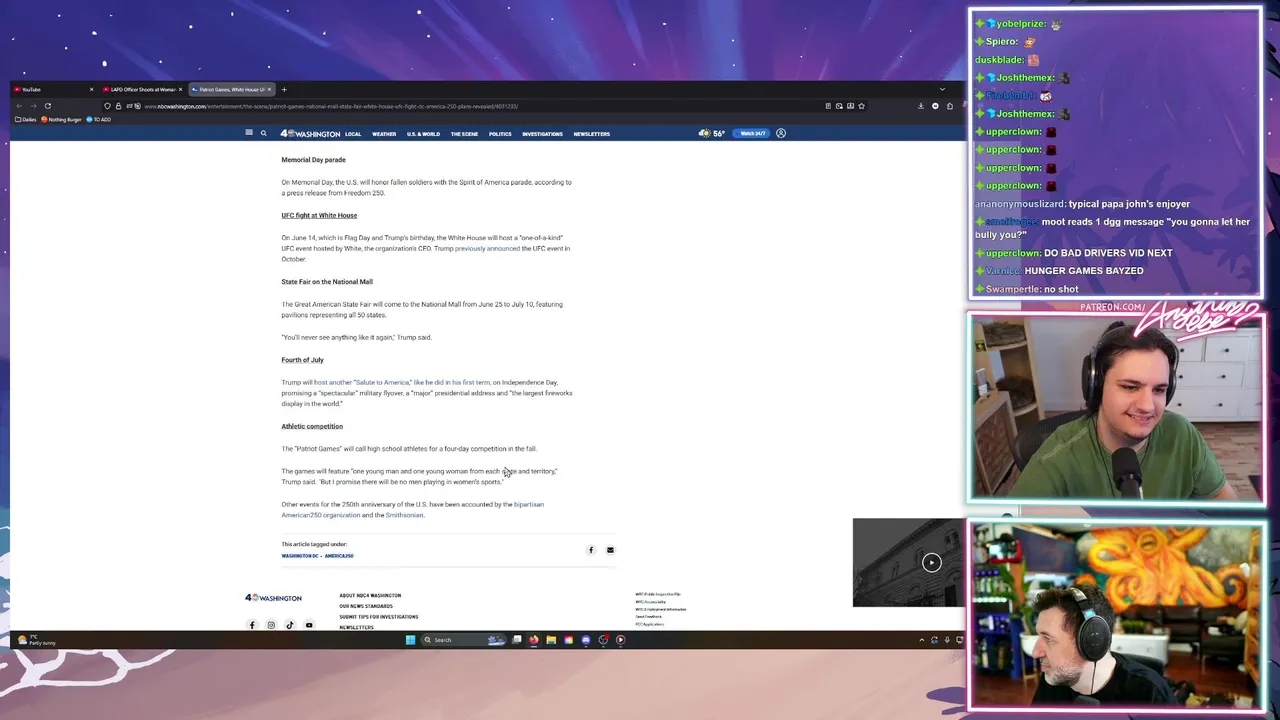Bookmark this page with the star icon
The height and width of the screenshot is (720, 1280).
861,106
